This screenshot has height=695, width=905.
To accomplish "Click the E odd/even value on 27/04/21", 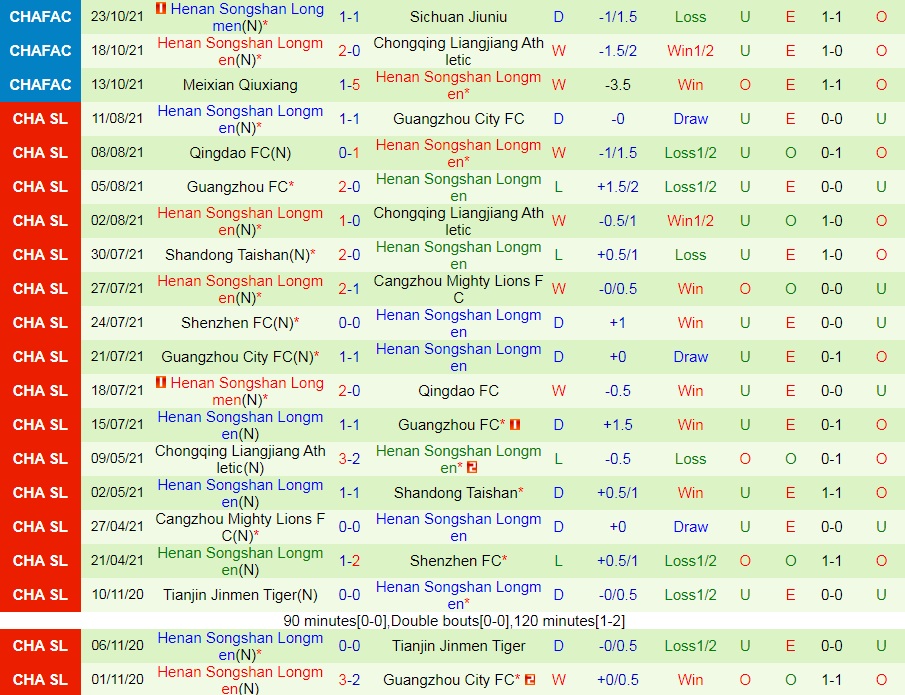I will (x=791, y=526).
